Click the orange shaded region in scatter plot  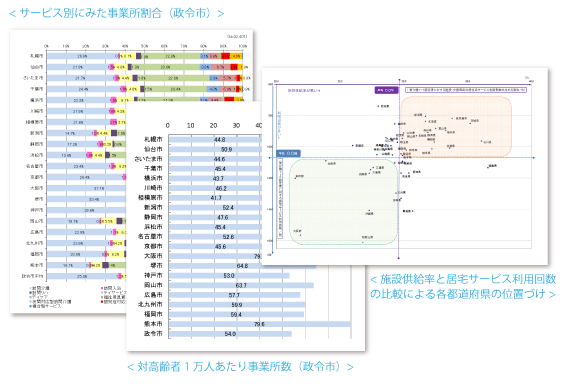click(x=456, y=126)
